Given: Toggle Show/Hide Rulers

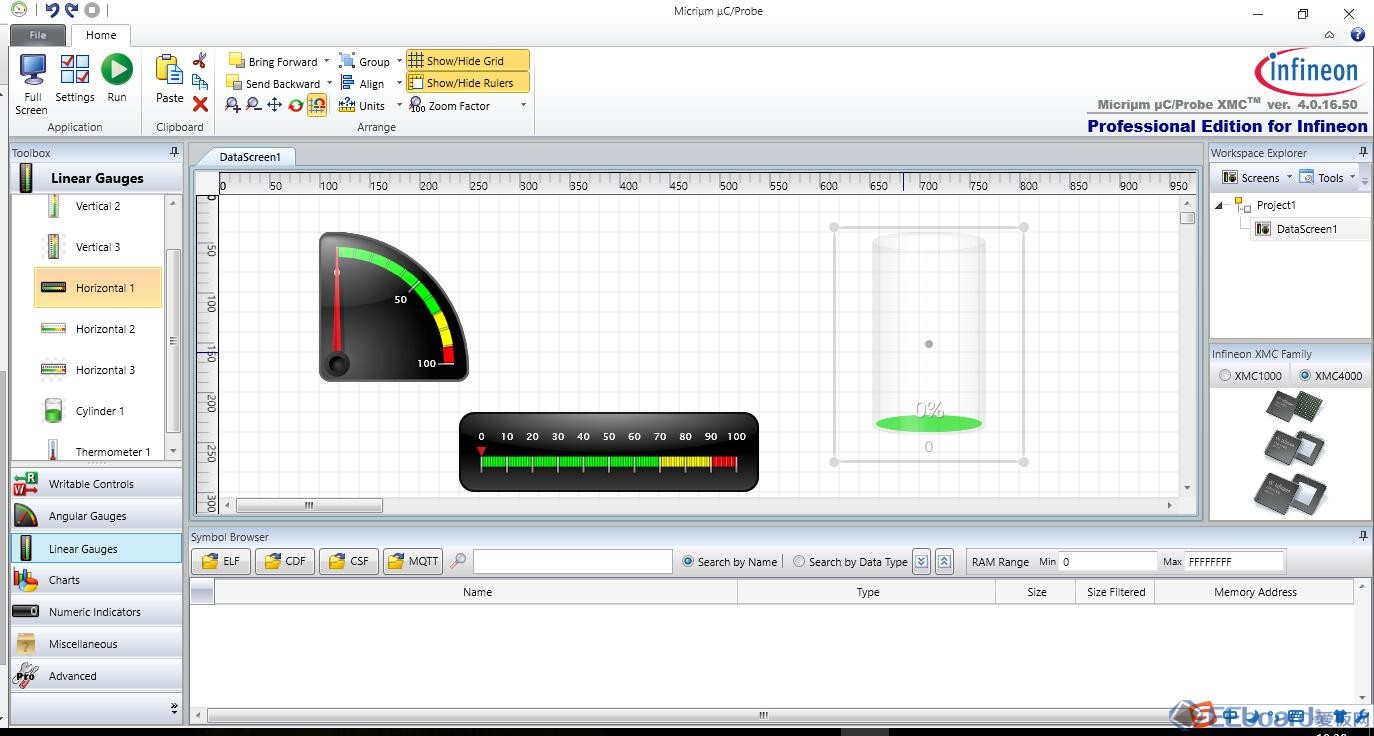Looking at the screenshot, I should tap(467, 83).
